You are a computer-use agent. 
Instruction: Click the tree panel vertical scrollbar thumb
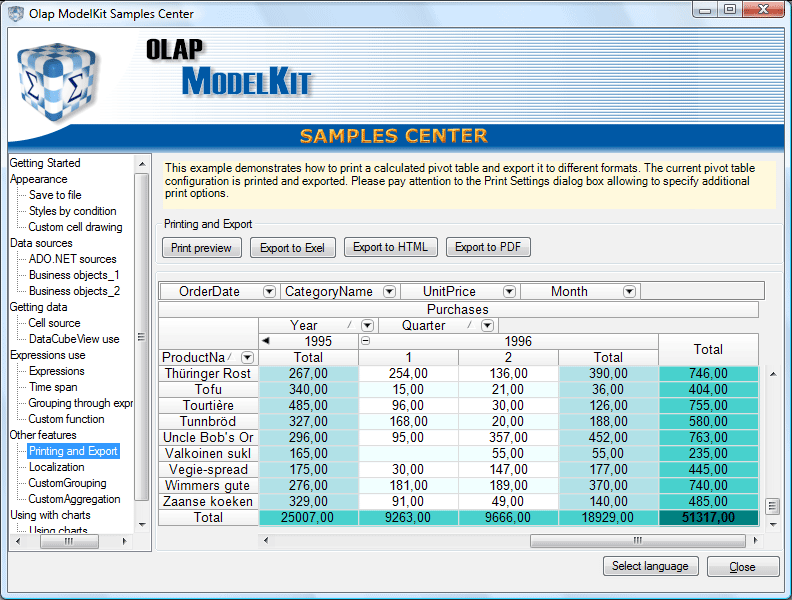(141, 337)
